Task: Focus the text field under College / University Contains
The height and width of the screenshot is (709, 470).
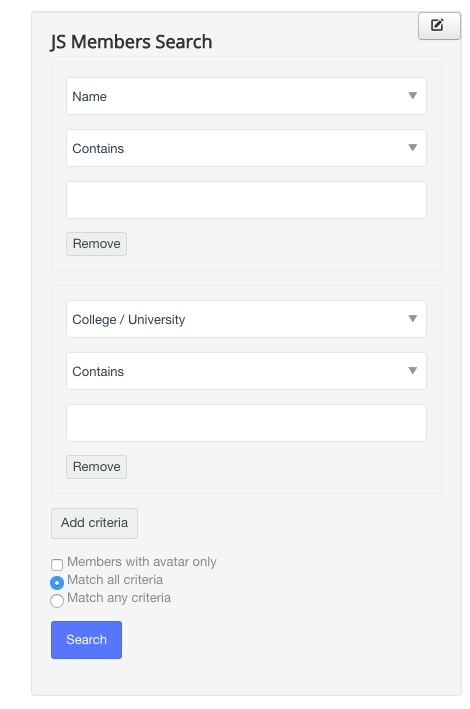Action: point(246,423)
